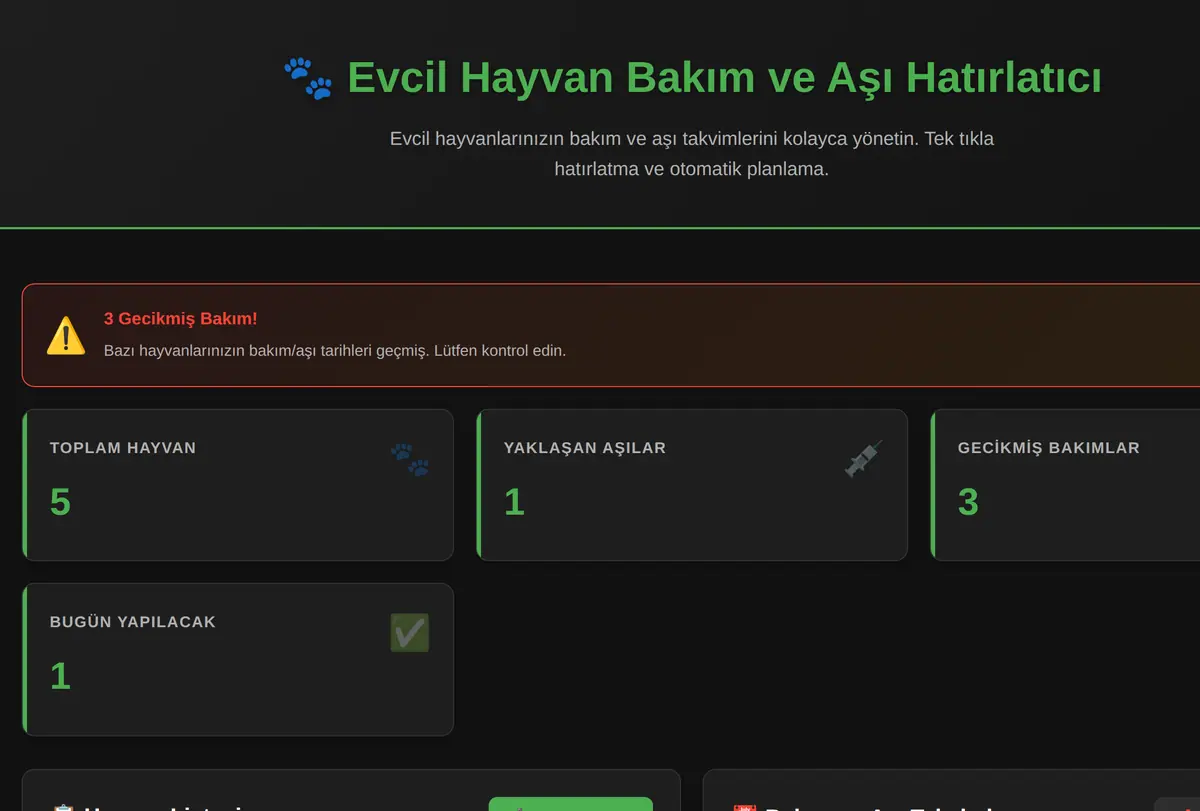
Task: Click the "3 Gecikmiş Bakım!" alert title
Action: point(181,319)
